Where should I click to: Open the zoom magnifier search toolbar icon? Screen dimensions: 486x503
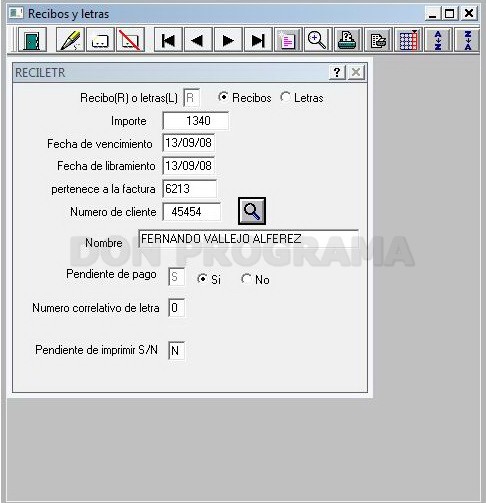click(318, 40)
